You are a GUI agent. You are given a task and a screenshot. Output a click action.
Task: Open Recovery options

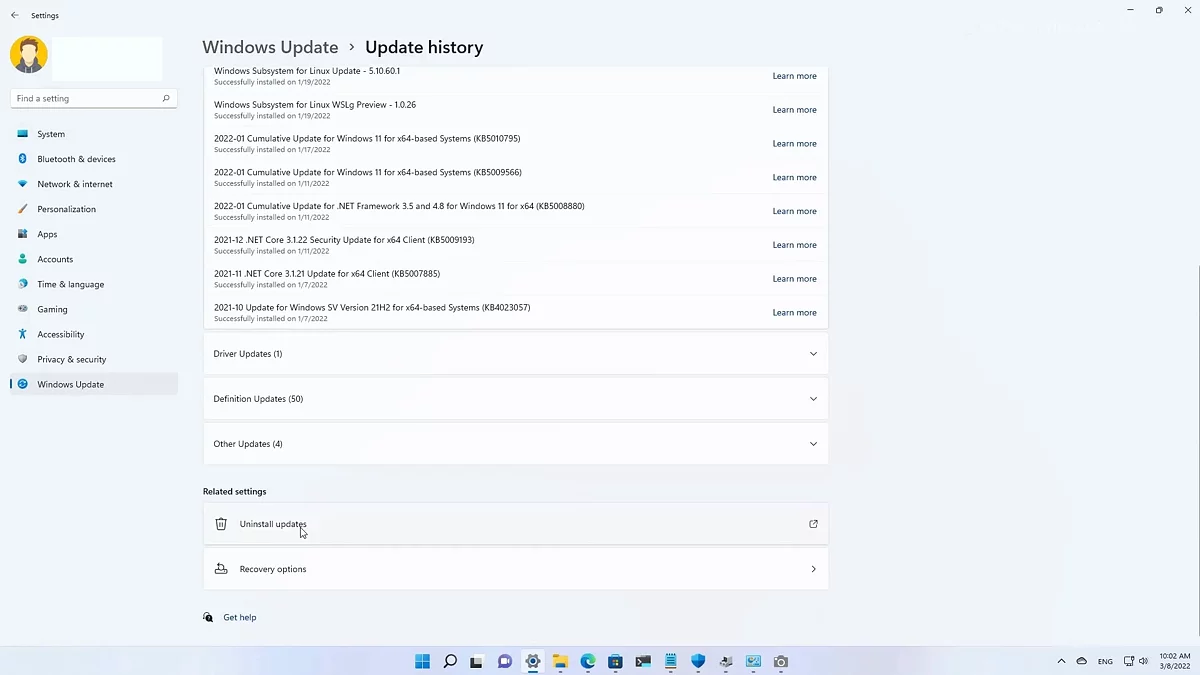pos(516,569)
